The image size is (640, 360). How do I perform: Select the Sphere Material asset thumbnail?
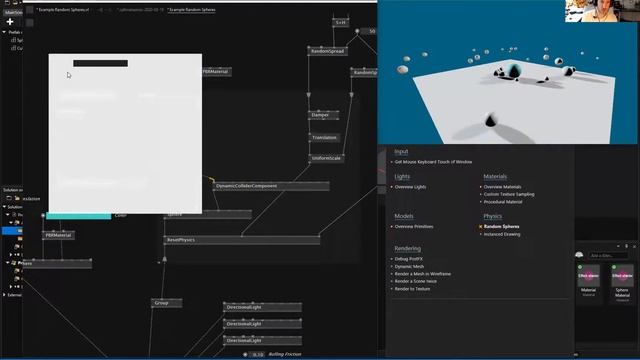coord(622,276)
